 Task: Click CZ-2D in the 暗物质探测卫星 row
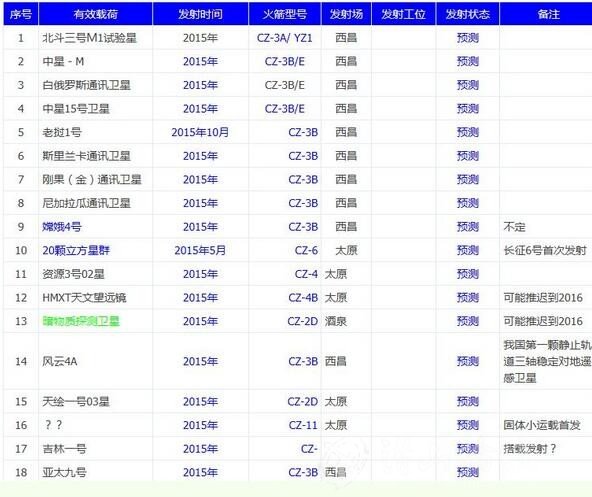303,321
